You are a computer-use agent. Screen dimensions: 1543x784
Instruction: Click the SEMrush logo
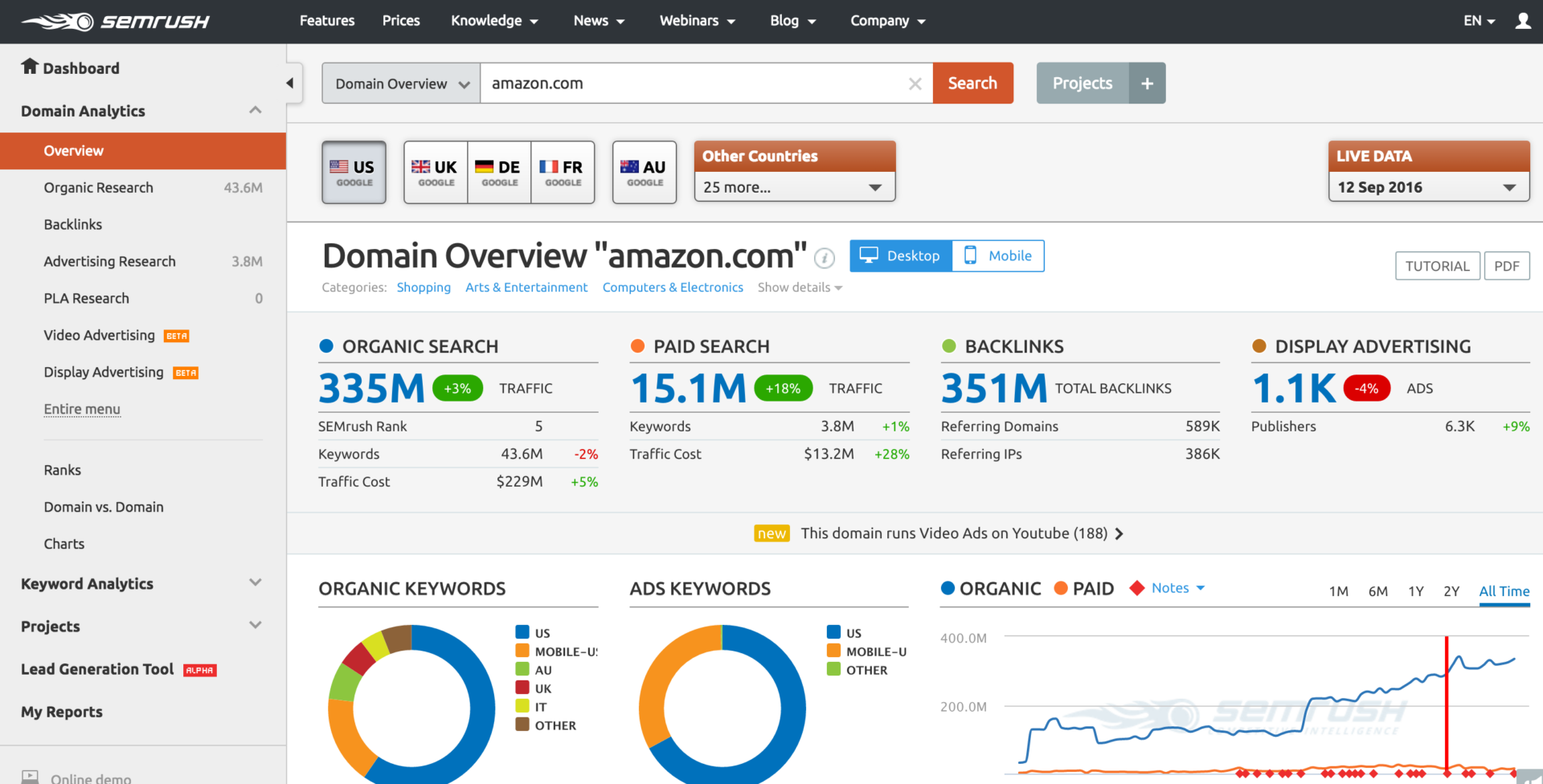point(115,22)
